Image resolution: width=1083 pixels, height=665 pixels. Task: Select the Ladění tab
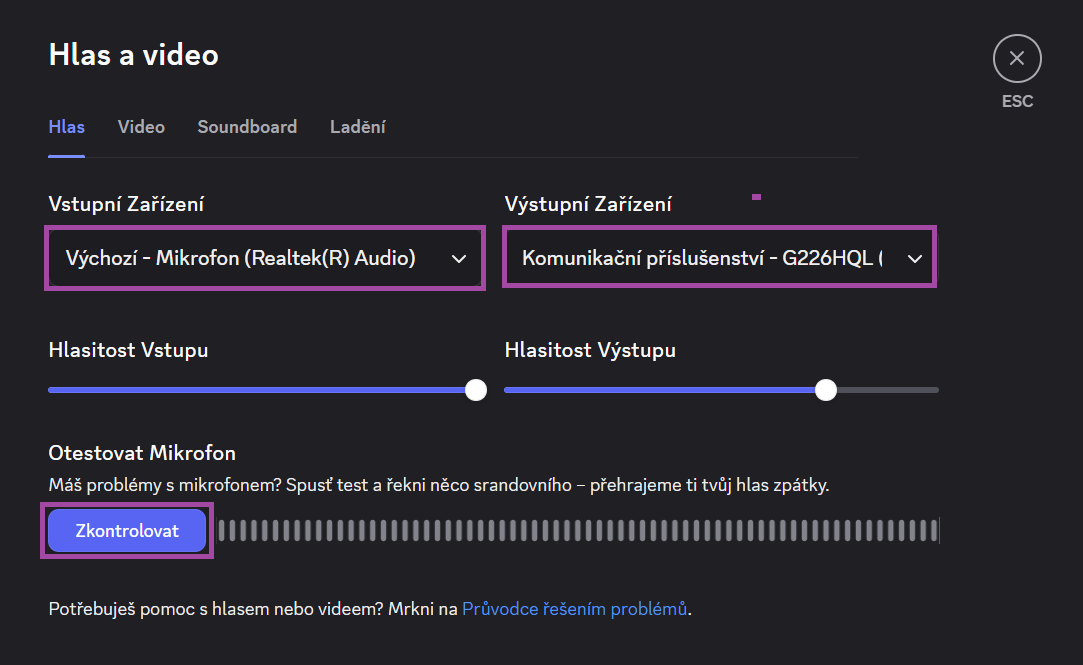point(358,127)
